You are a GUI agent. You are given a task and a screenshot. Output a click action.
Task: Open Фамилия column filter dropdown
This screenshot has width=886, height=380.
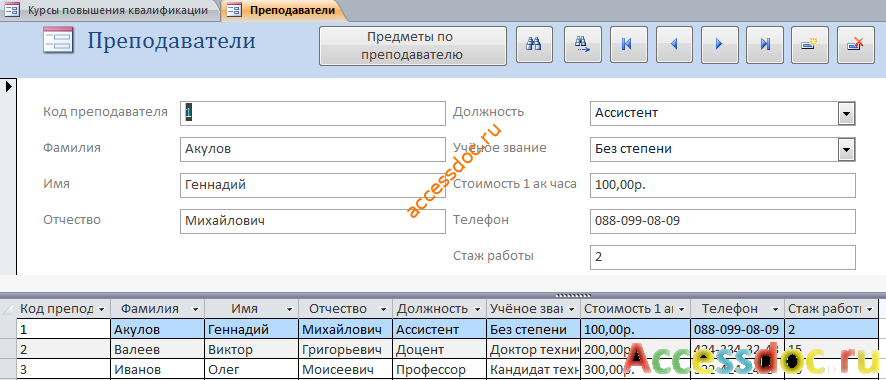[x=196, y=309]
